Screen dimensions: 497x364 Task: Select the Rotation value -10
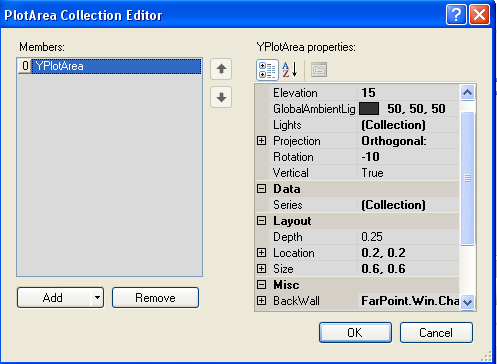(370, 157)
